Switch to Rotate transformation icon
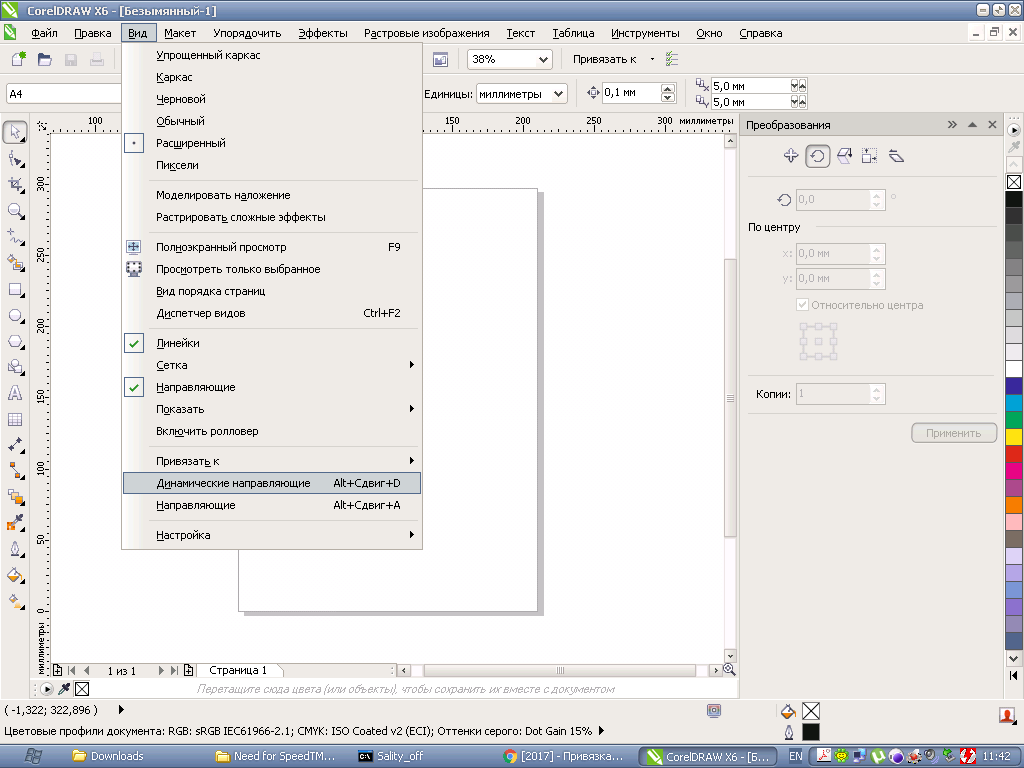 point(818,156)
